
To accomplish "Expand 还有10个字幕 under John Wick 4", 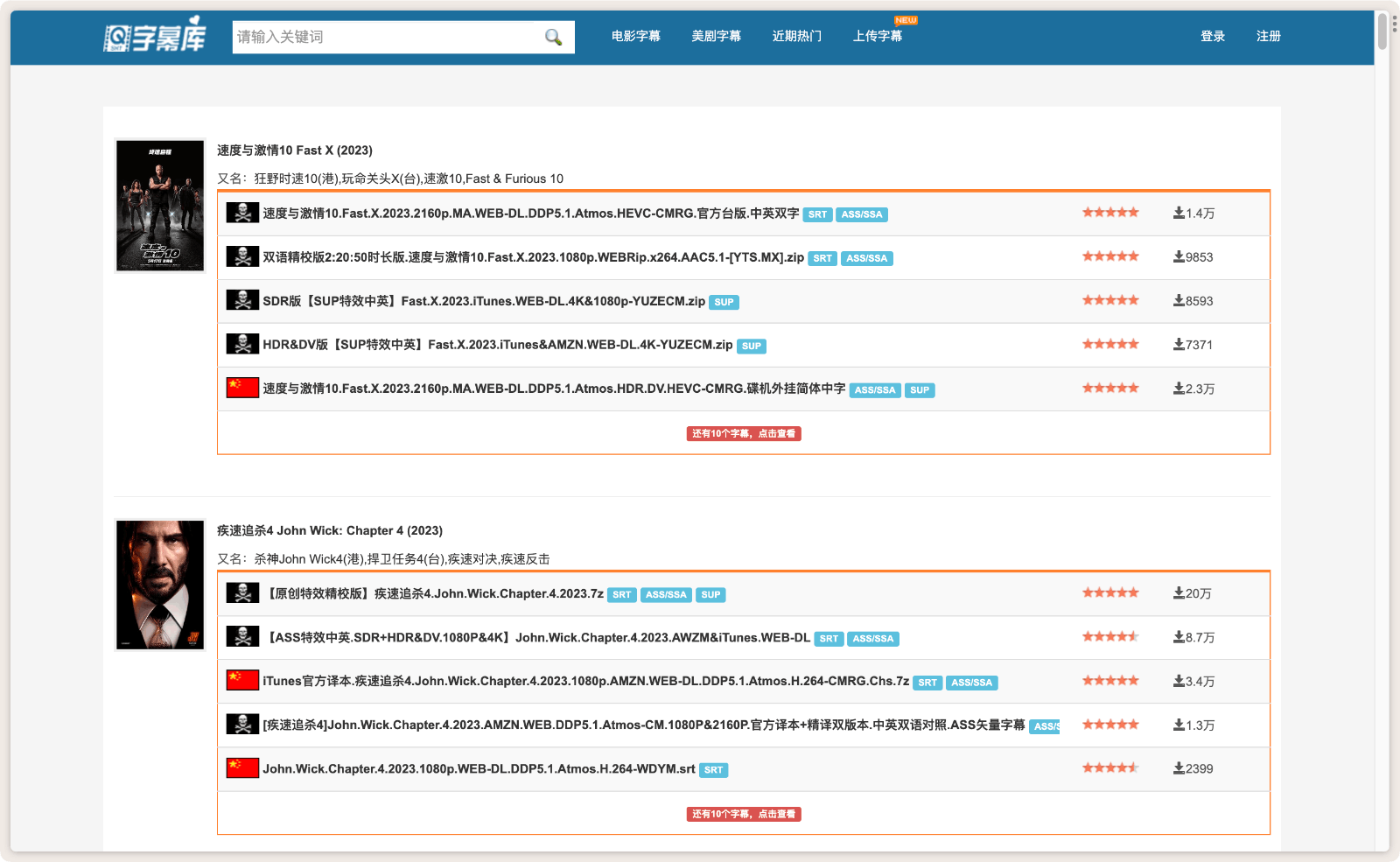I will coord(744,814).
